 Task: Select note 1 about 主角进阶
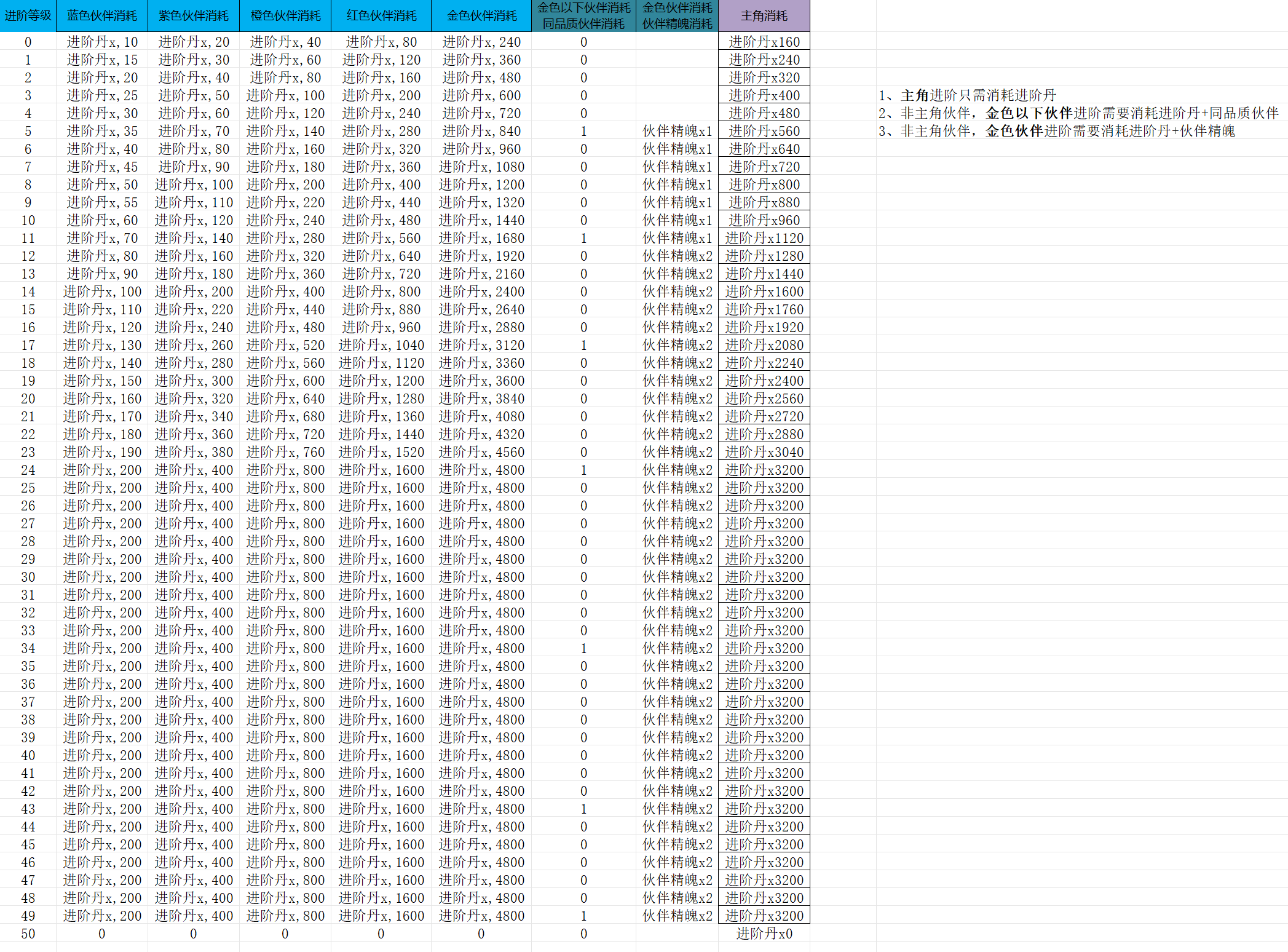click(x=967, y=95)
